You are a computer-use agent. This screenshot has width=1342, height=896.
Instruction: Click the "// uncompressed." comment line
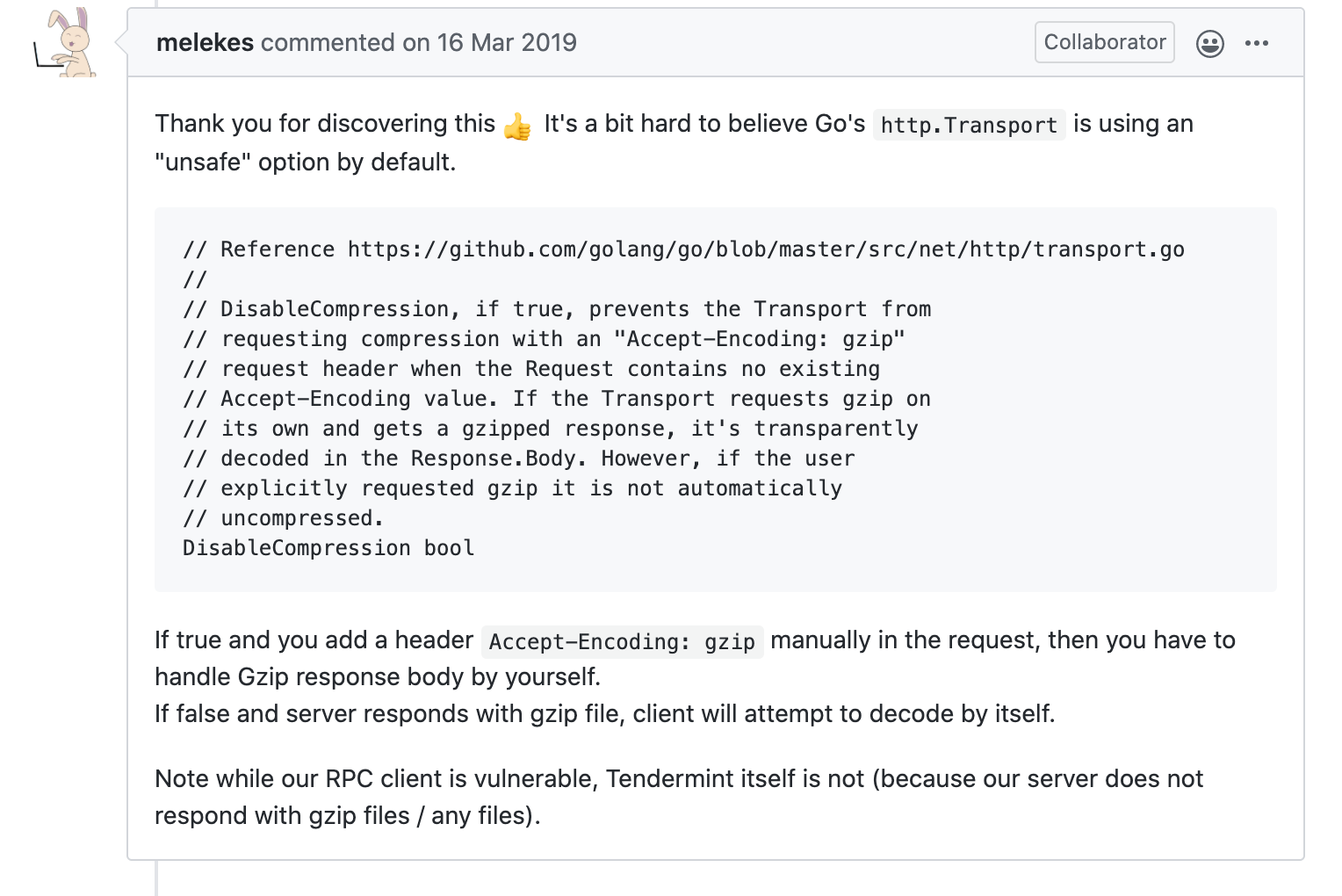click(283, 518)
